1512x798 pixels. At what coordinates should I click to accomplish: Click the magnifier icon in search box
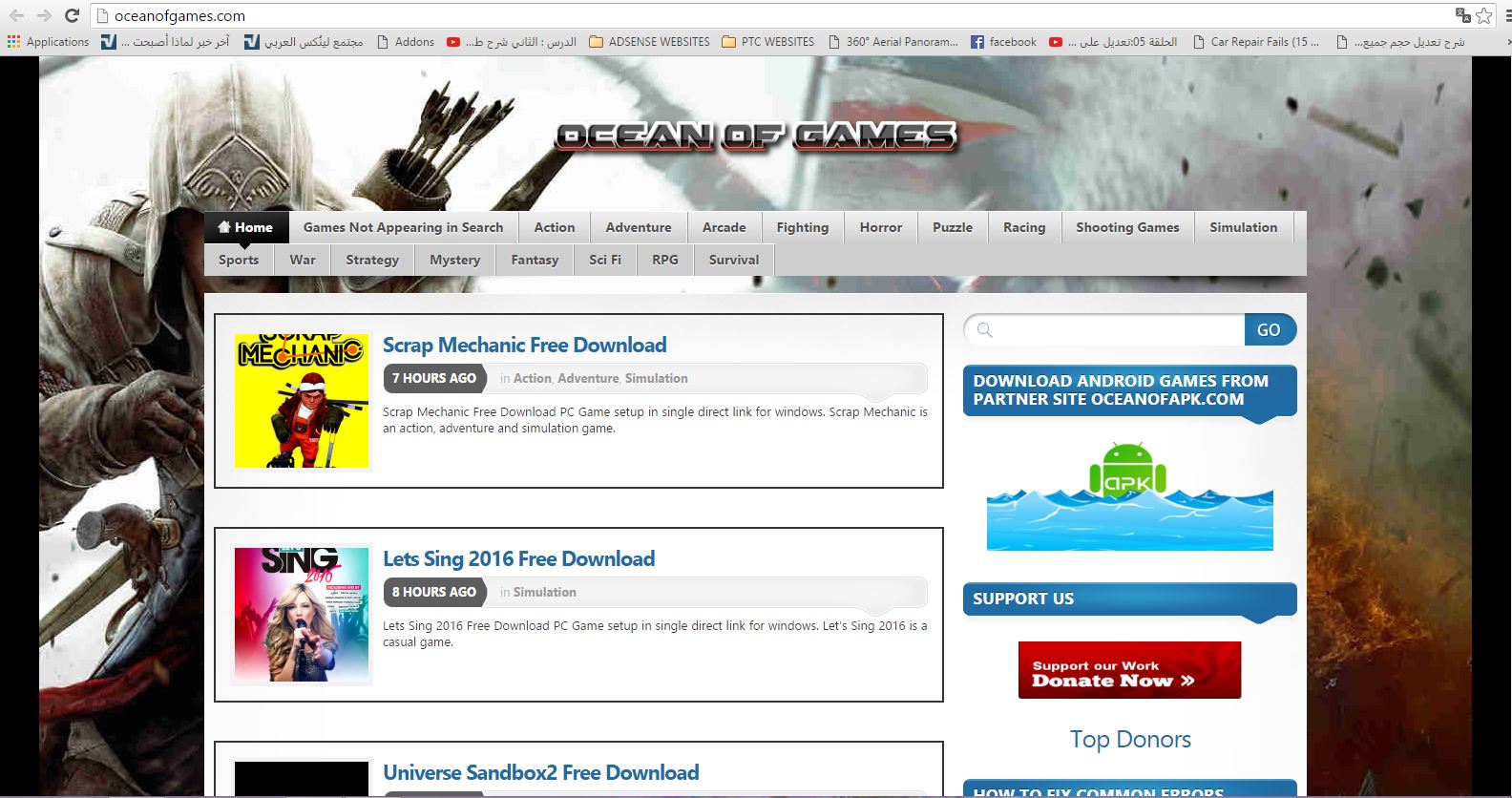point(985,330)
